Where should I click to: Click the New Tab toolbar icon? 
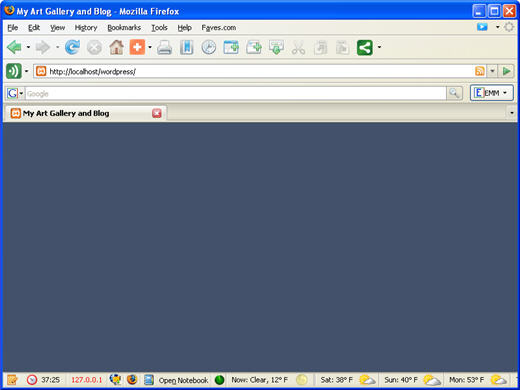(231, 47)
